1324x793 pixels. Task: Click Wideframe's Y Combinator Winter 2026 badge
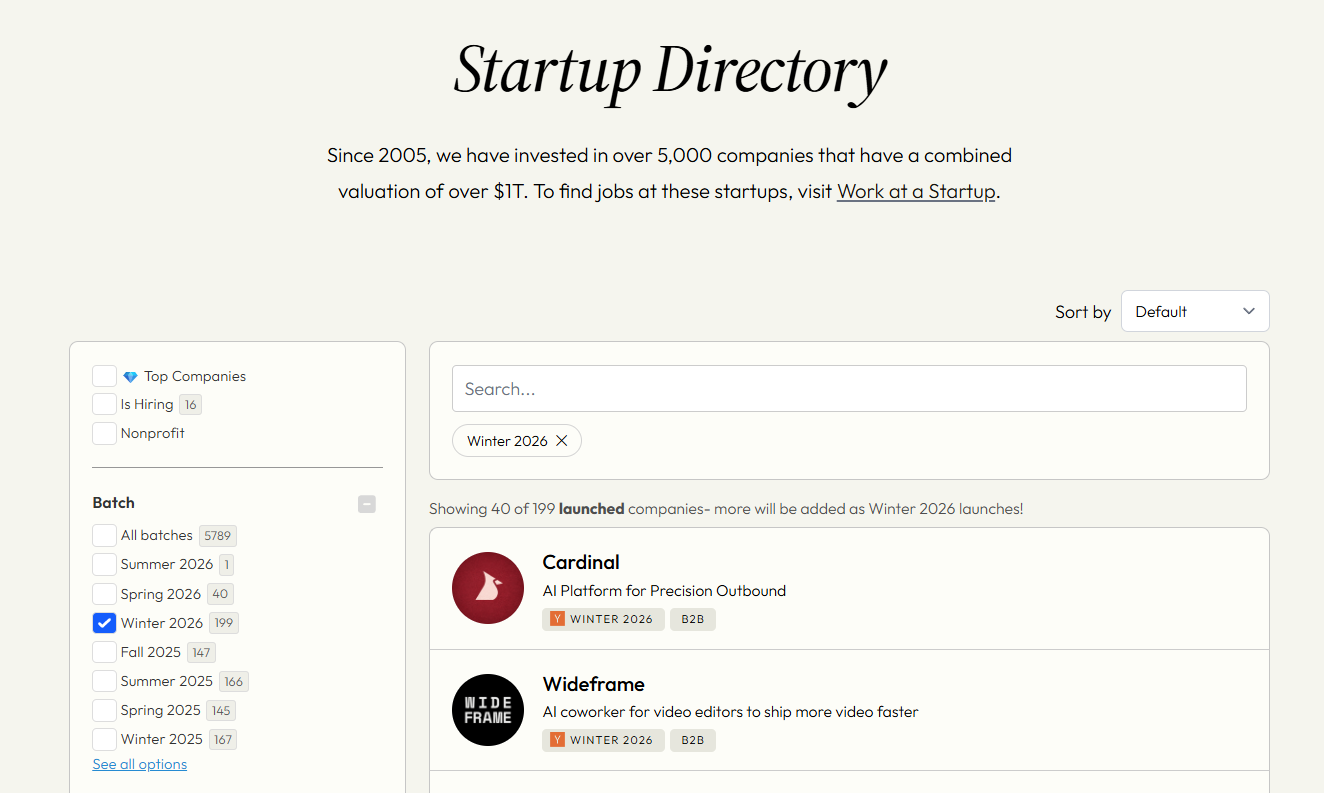tap(603, 740)
